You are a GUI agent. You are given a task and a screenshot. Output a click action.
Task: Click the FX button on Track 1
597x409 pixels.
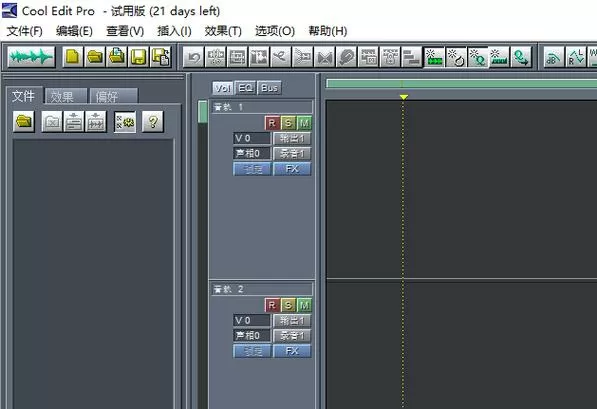tap(292, 169)
